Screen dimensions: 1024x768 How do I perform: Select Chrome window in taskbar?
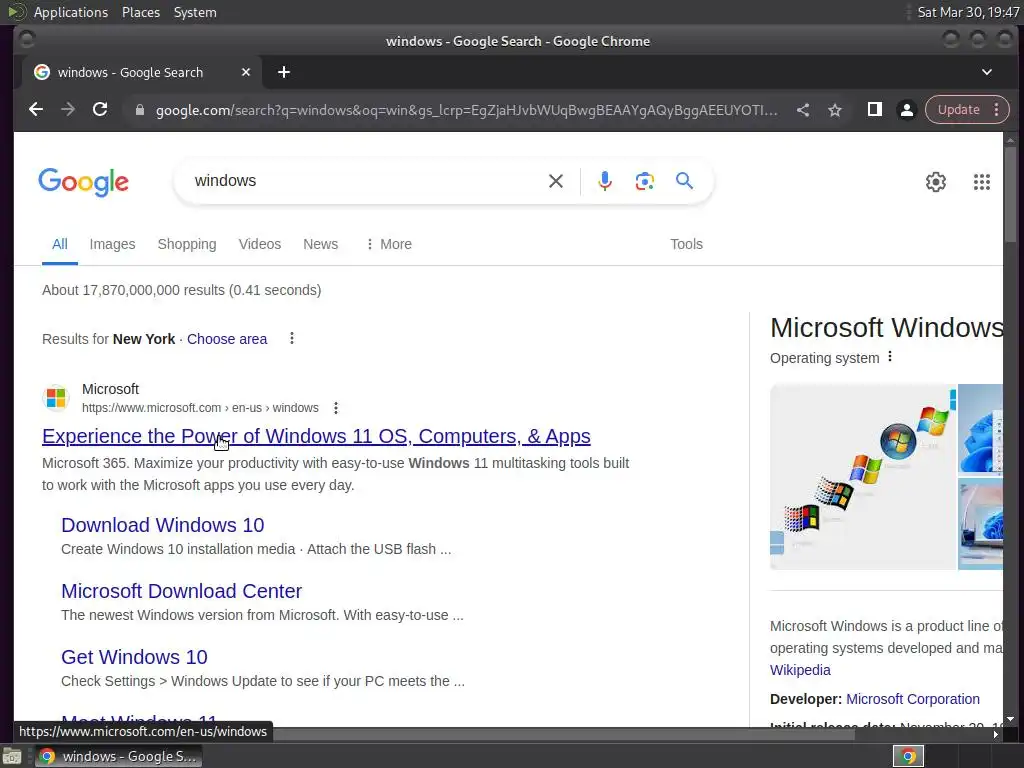point(118,756)
